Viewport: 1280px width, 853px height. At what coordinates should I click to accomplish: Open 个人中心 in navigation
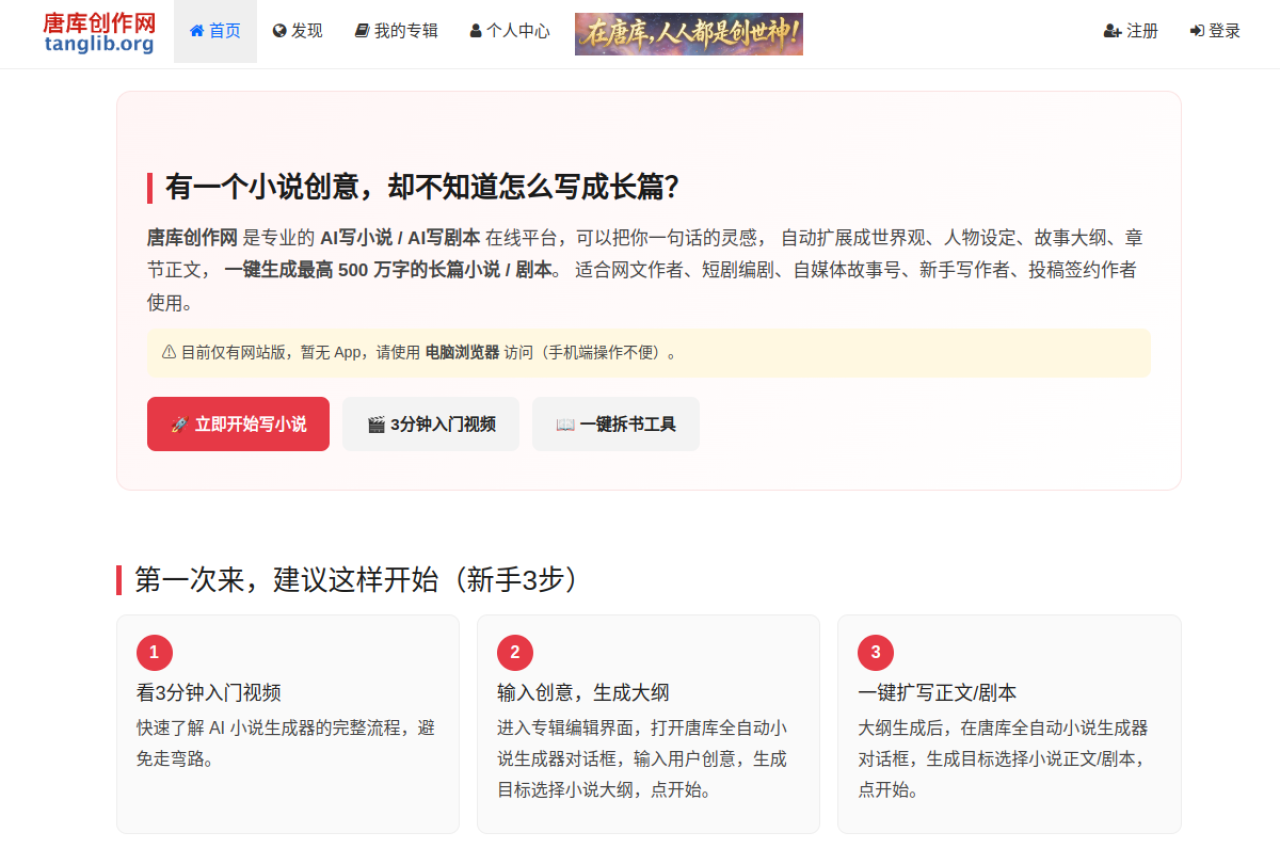click(510, 31)
